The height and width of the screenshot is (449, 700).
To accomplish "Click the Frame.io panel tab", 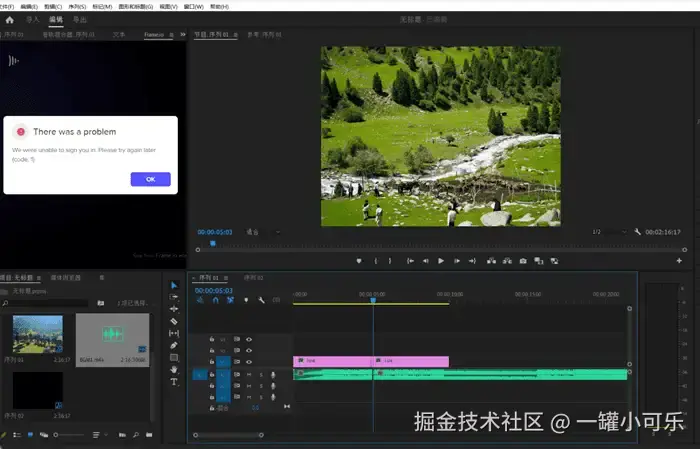I will 154,35.
